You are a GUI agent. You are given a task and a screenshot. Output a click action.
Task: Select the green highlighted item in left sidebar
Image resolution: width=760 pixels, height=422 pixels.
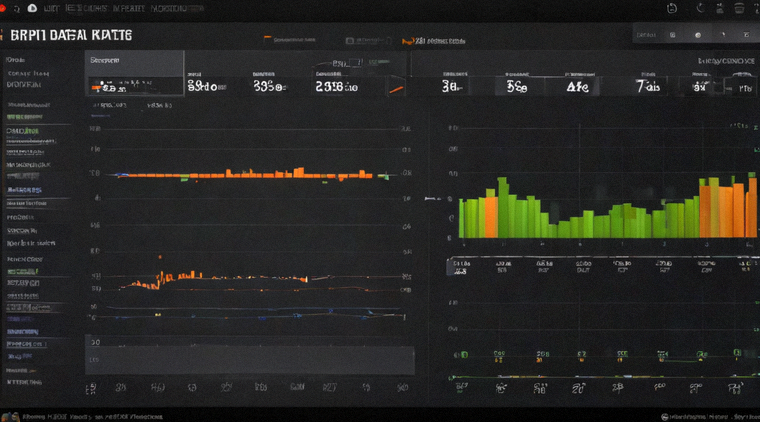click(24, 117)
